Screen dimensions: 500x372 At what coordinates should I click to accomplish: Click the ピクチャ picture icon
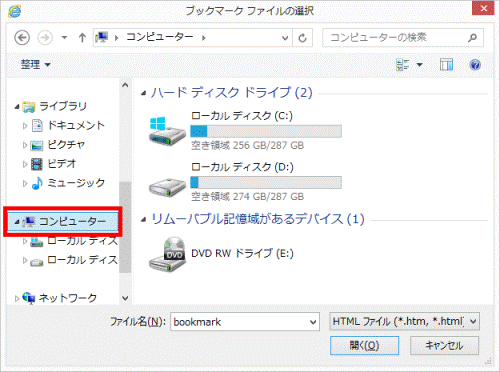[x=37, y=145]
